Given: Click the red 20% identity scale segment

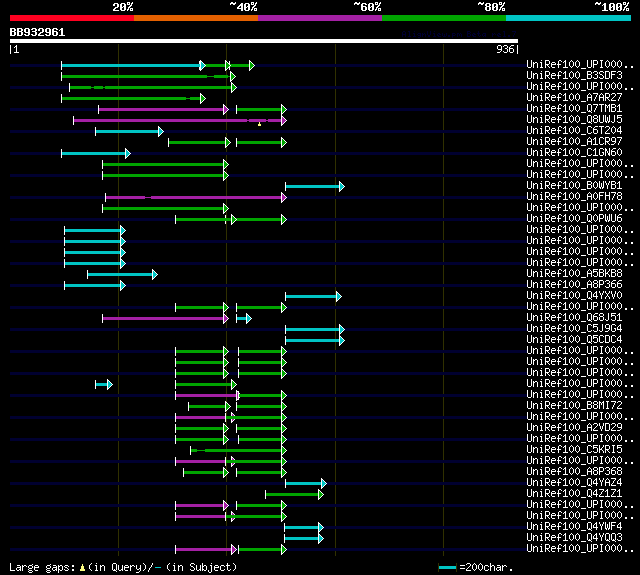Looking at the screenshot, I should coord(72,18).
